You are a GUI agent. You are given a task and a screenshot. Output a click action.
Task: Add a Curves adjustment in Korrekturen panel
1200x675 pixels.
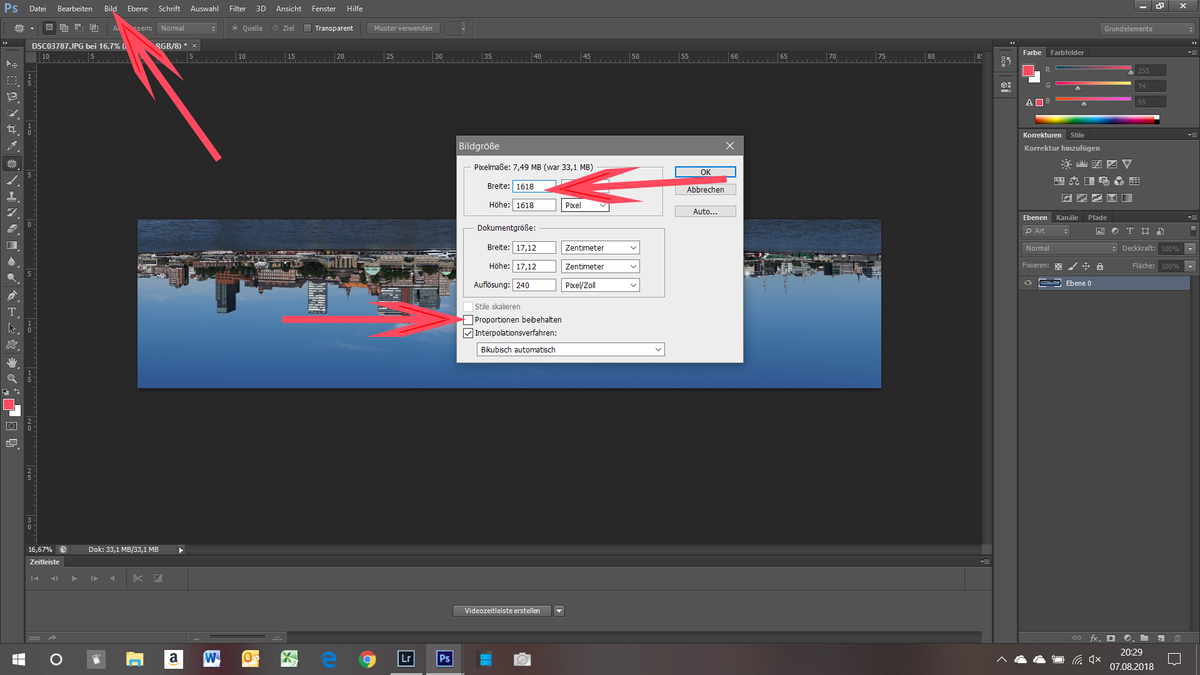click(1097, 164)
